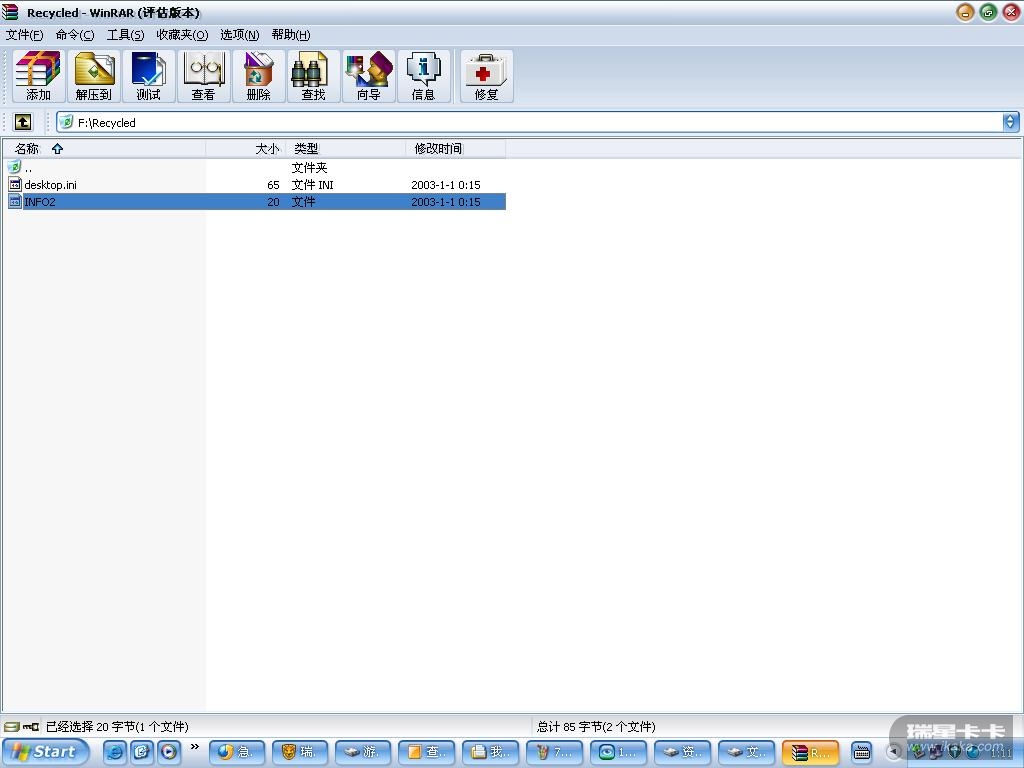Click the desktop.ini file icon
The width and height of the screenshot is (1024, 768).
(14, 185)
